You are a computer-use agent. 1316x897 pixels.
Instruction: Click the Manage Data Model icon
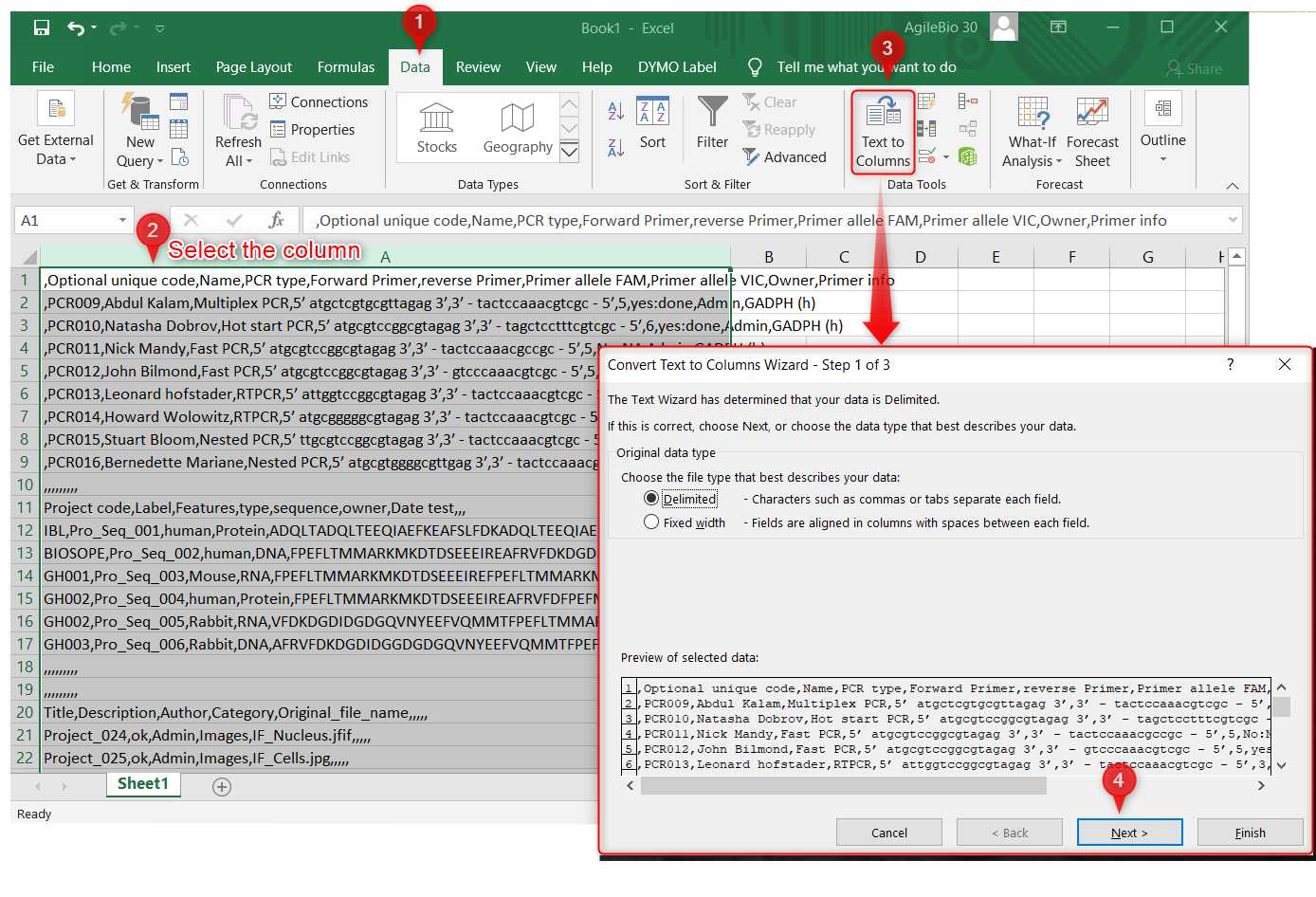(x=967, y=156)
